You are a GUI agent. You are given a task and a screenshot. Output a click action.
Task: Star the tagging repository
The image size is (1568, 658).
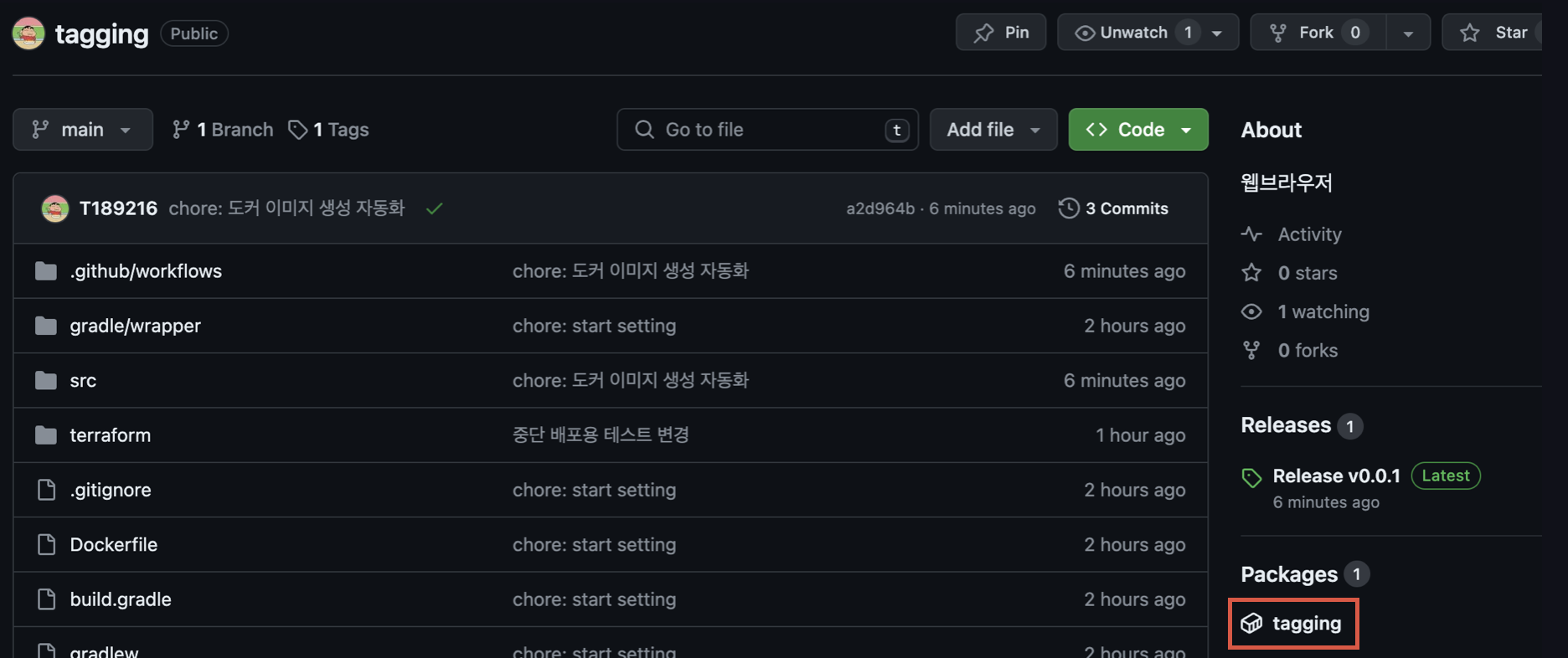(x=1495, y=33)
